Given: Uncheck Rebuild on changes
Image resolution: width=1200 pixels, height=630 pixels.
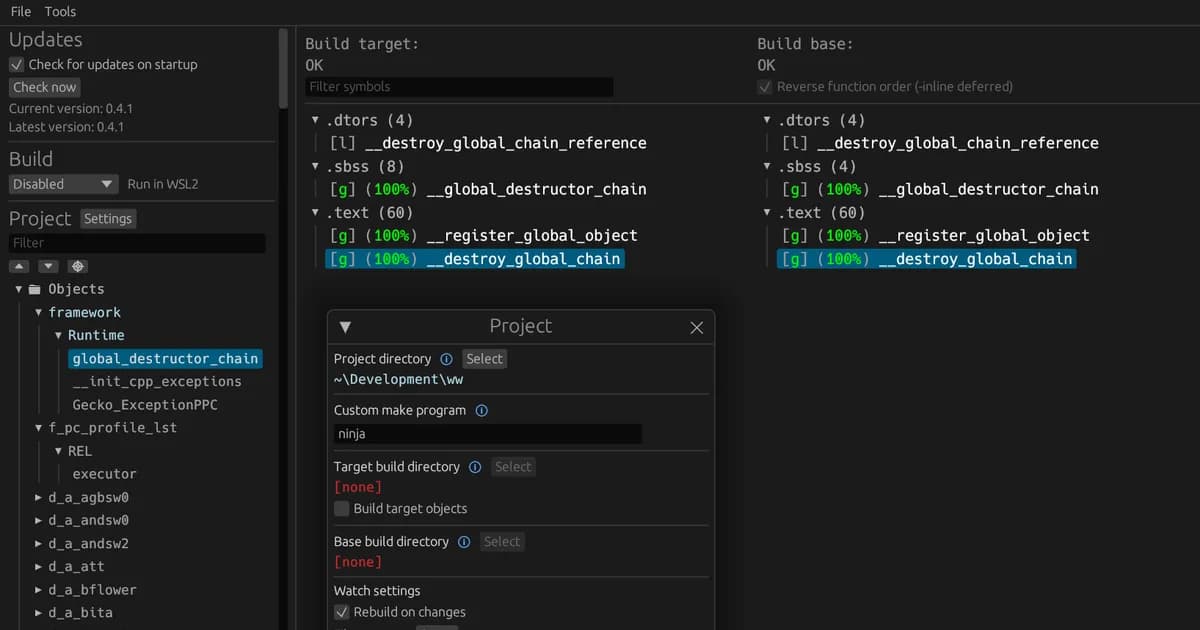Looking at the screenshot, I should 342,612.
